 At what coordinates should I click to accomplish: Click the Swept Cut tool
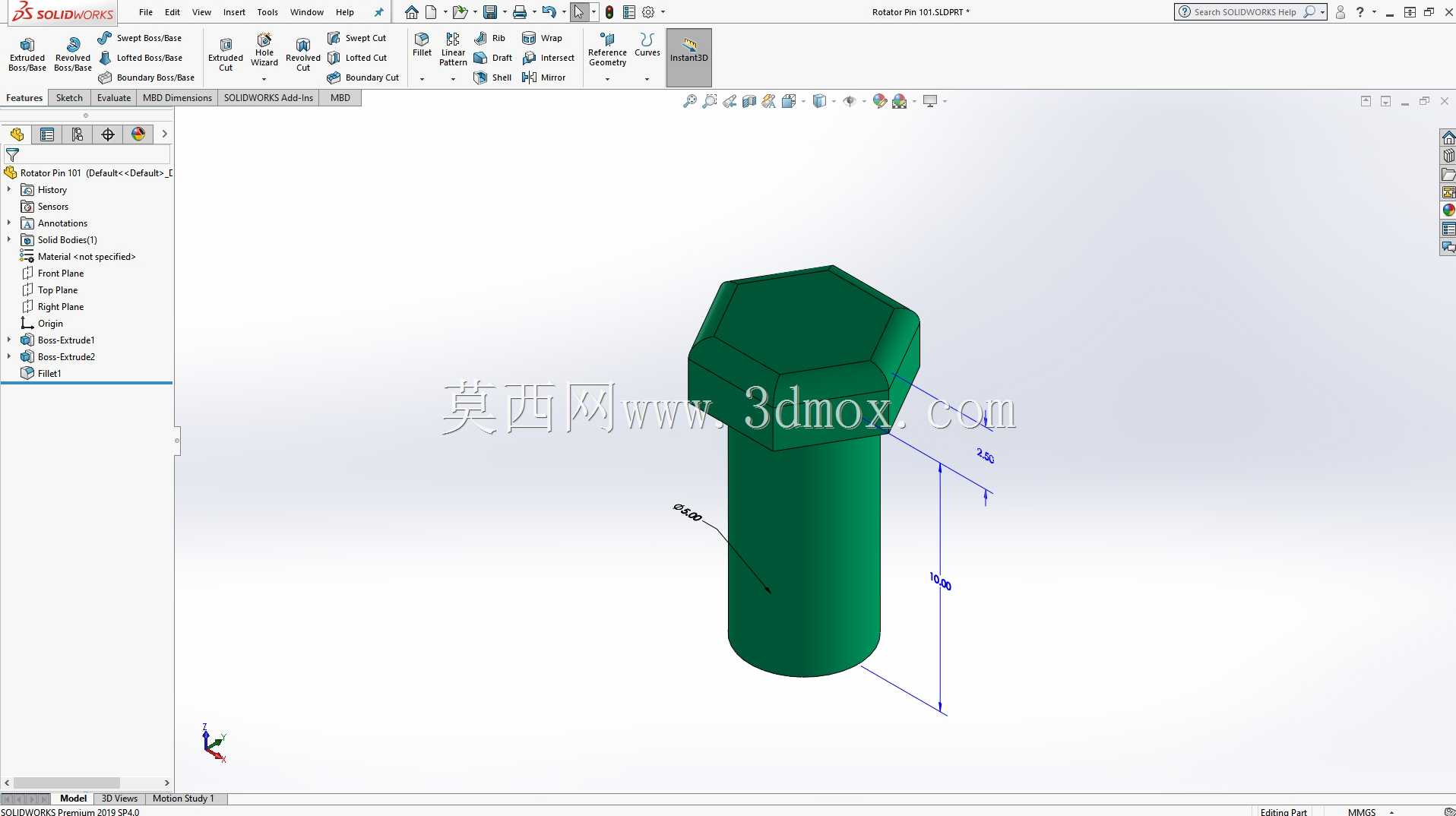[356, 38]
